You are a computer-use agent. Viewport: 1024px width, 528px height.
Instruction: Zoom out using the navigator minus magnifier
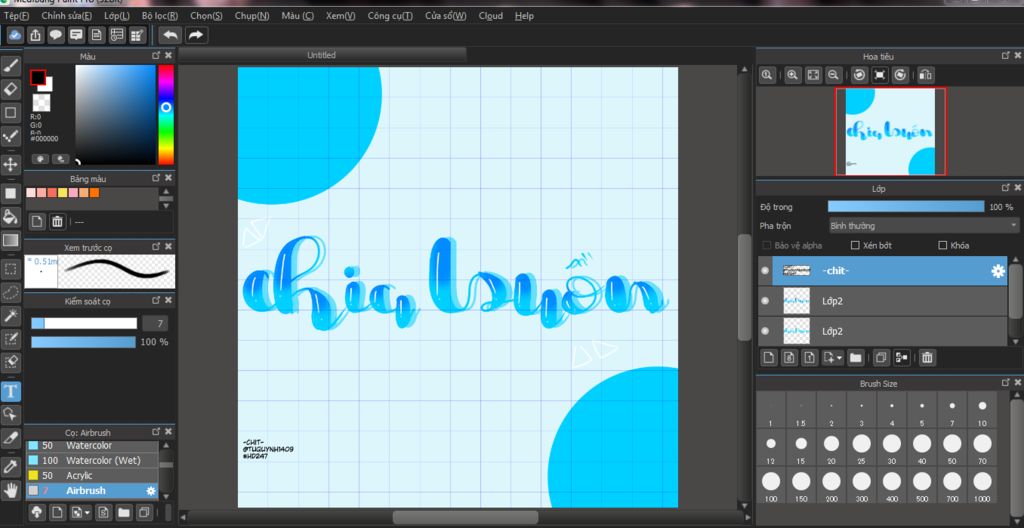833,75
